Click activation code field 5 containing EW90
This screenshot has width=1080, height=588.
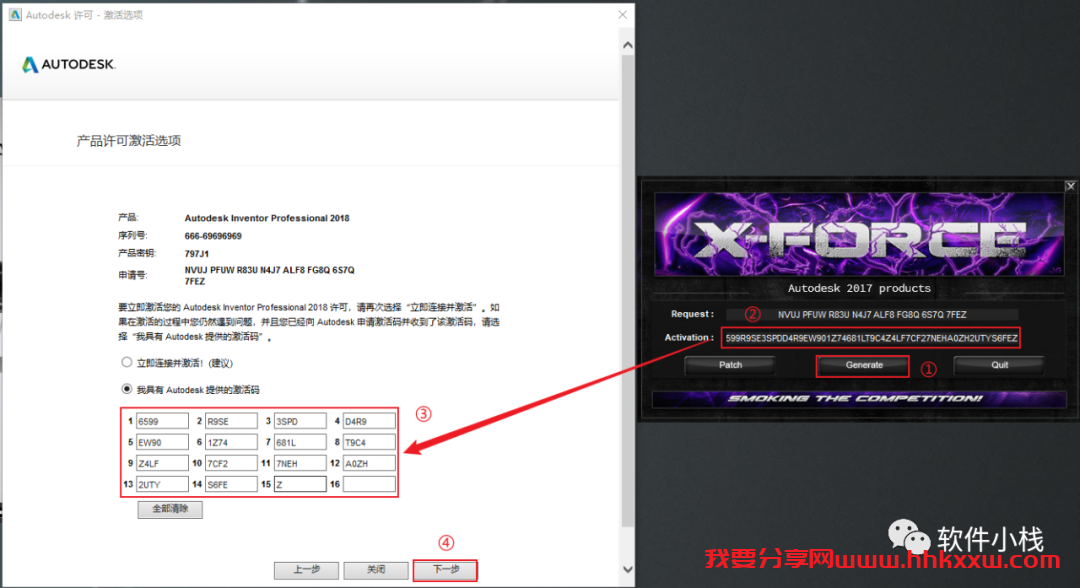coord(162,442)
